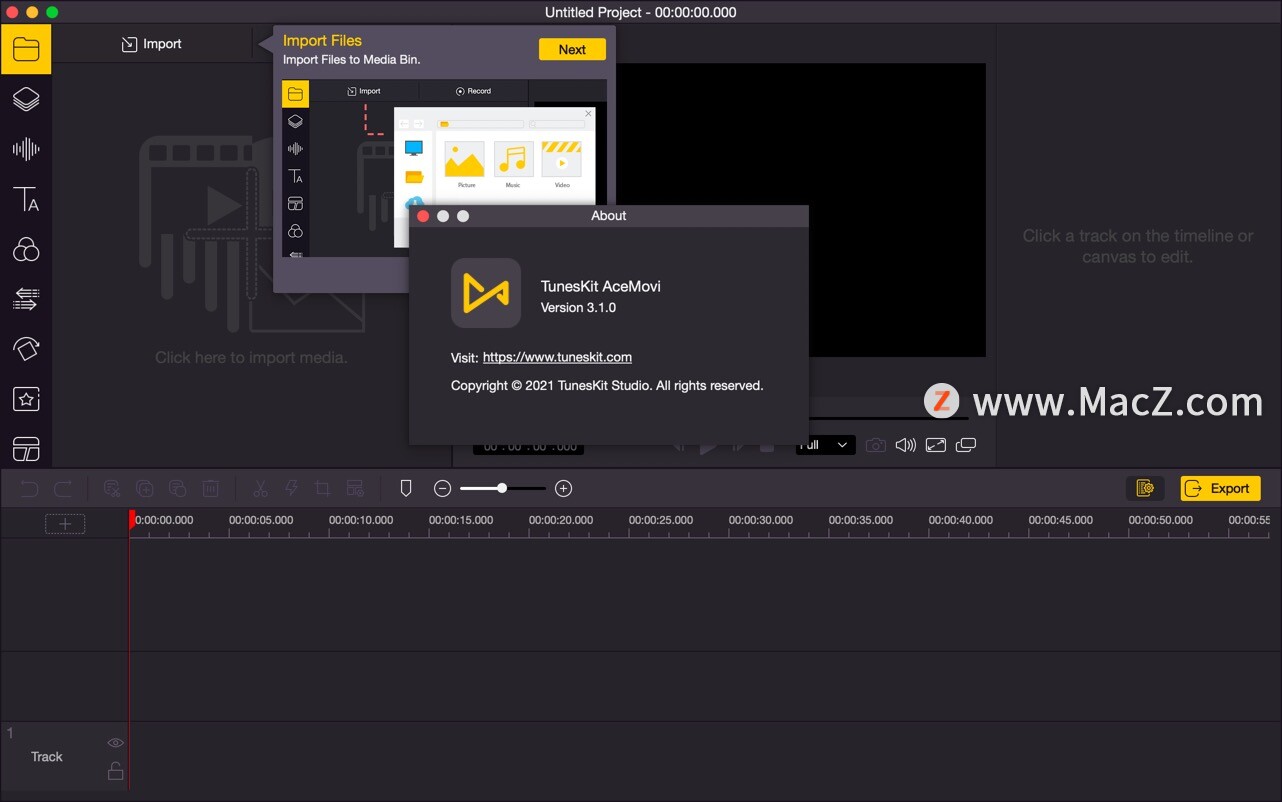Click the detach preview window icon
1282x802 pixels.
966,445
